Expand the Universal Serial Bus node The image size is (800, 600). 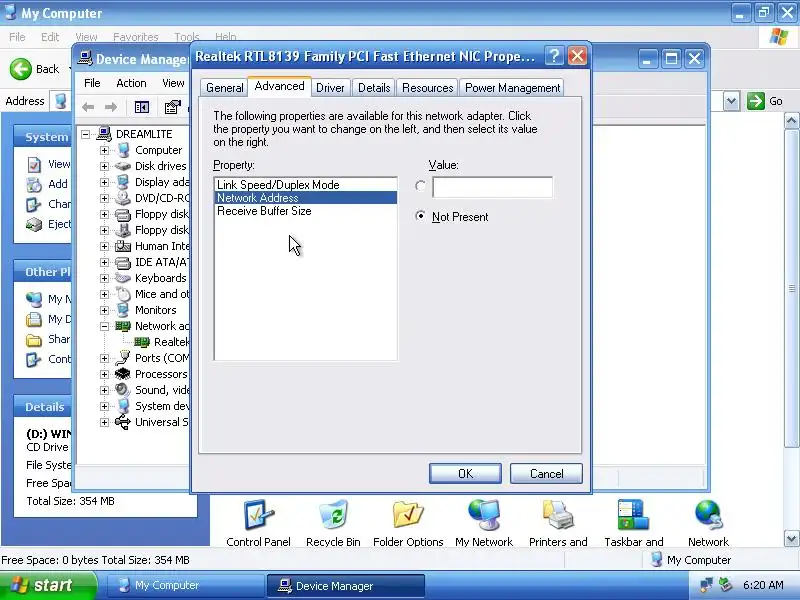(x=105, y=422)
